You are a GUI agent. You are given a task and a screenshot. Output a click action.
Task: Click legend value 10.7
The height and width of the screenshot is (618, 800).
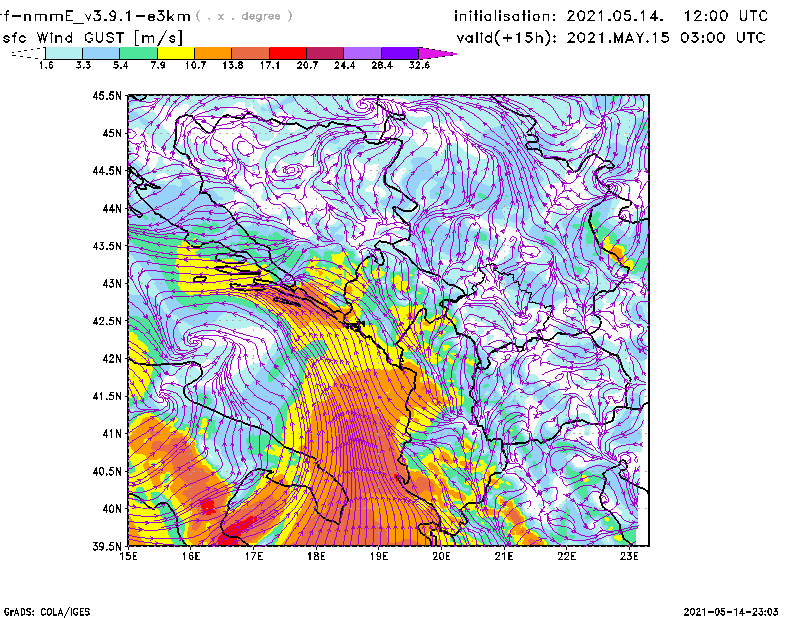(195, 65)
